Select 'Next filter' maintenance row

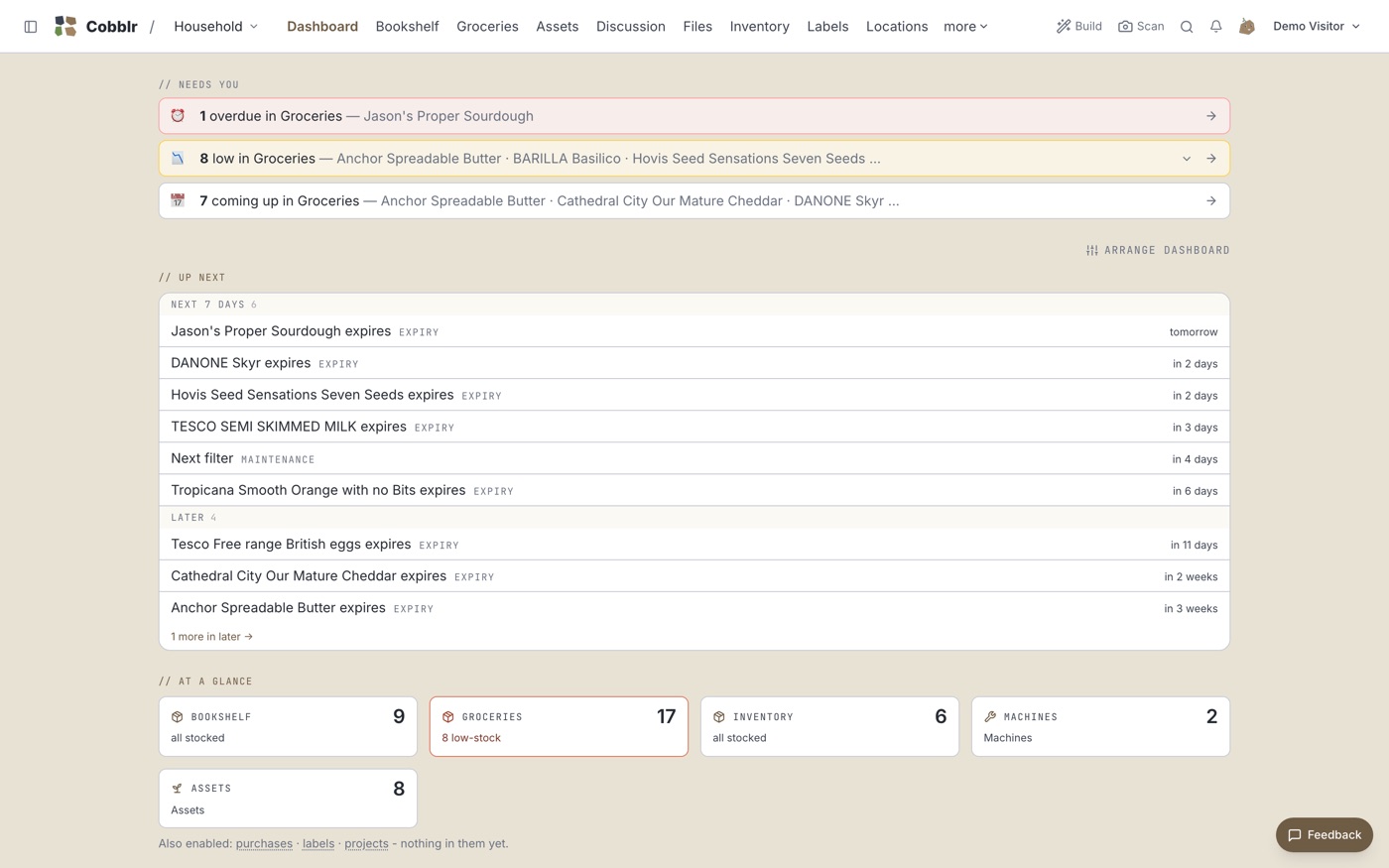point(694,458)
